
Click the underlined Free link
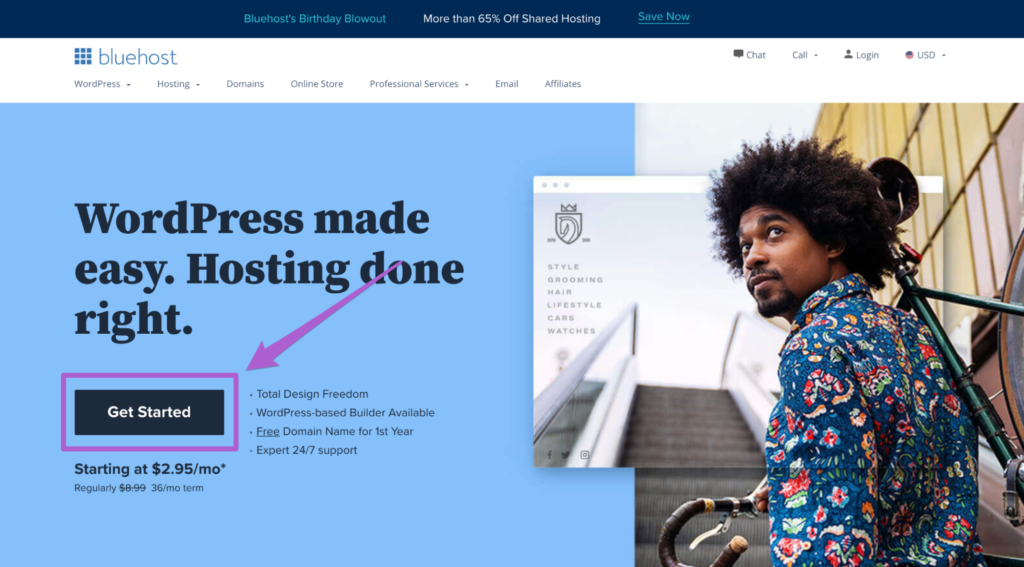(x=268, y=431)
